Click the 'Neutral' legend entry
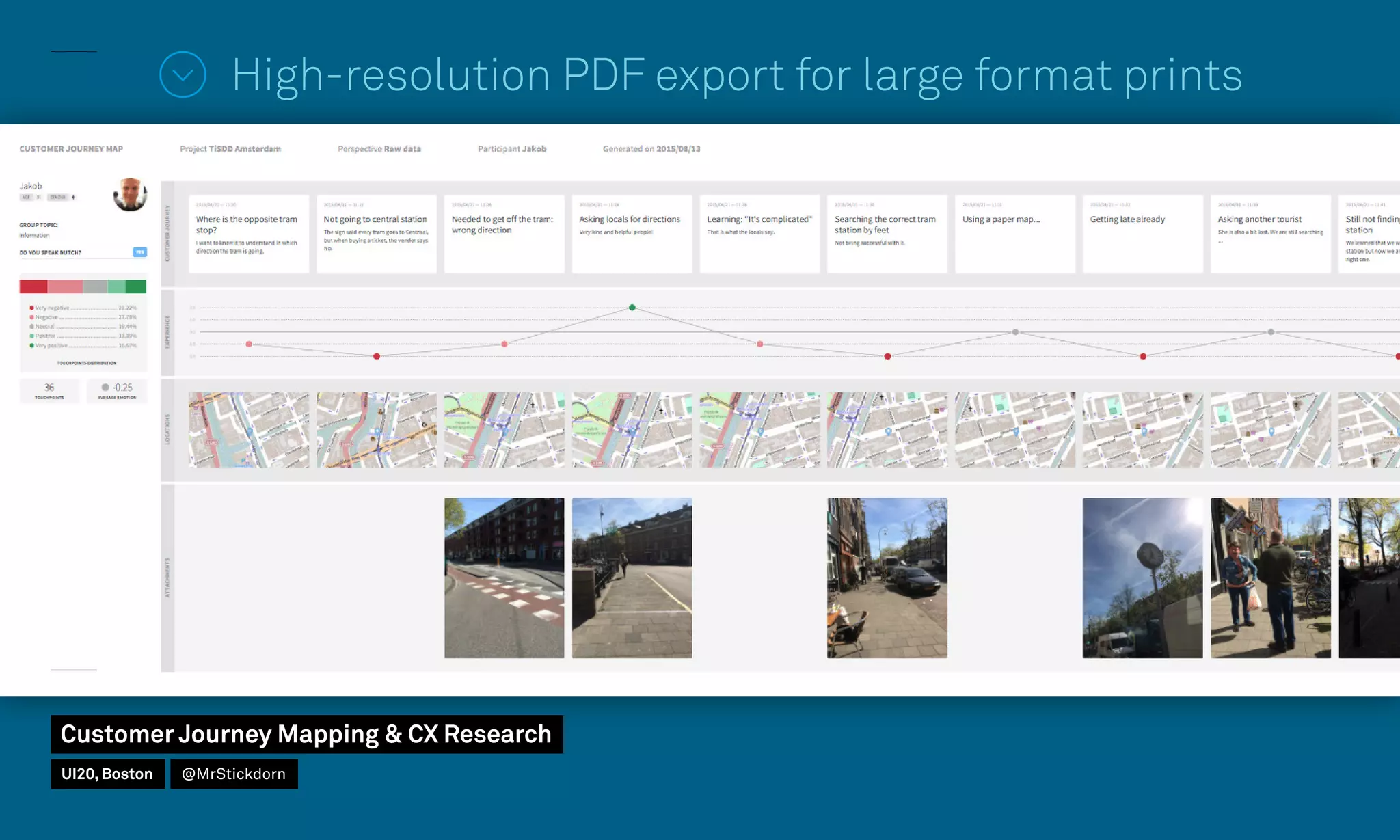The width and height of the screenshot is (1400, 840). 83,327
